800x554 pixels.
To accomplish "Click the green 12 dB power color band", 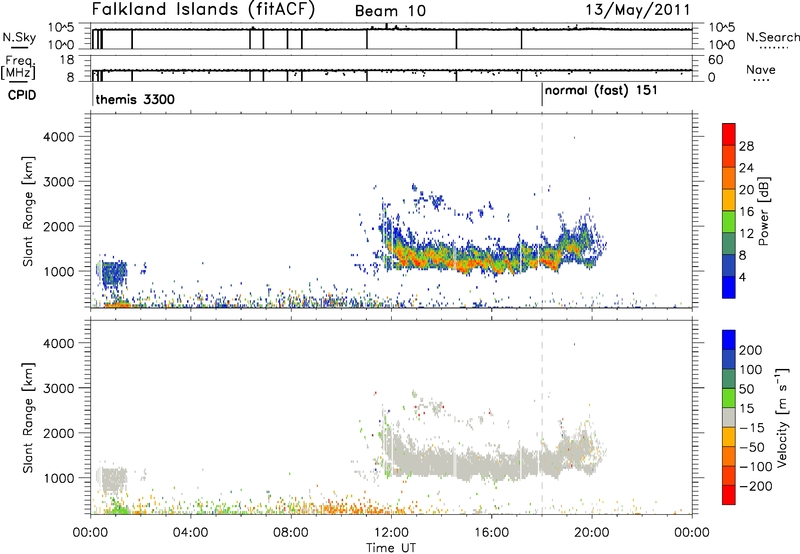I will coord(729,222).
